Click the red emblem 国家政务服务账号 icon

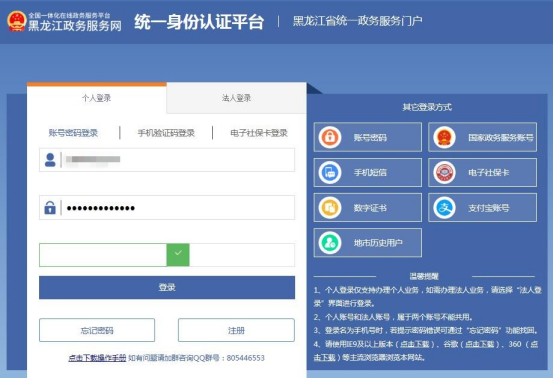click(444, 137)
